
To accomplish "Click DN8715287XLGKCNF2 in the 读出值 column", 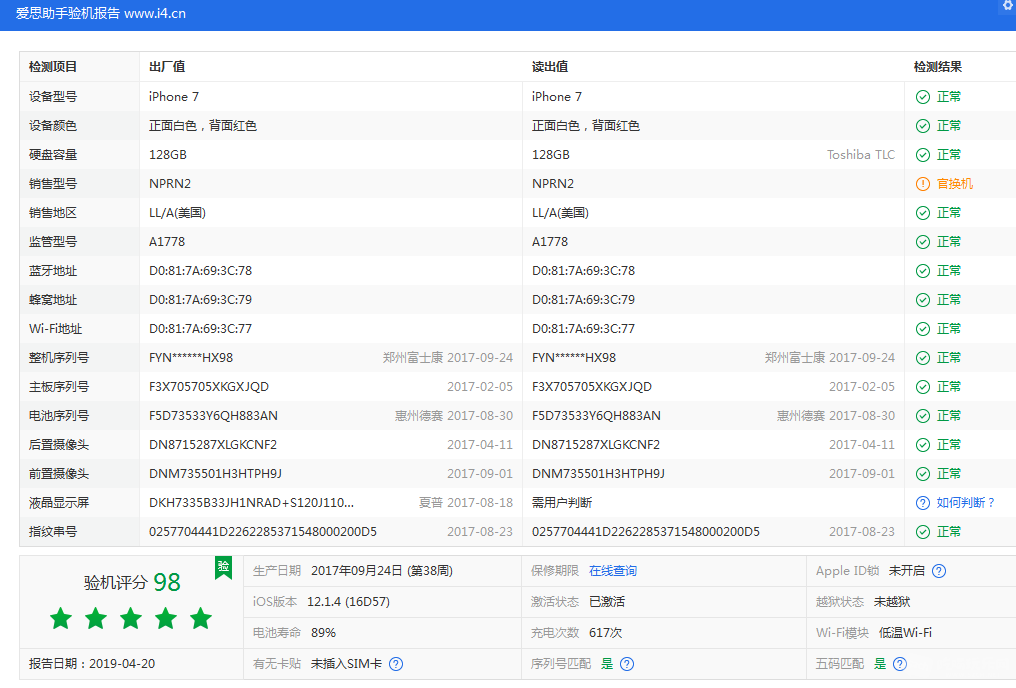I will [x=595, y=445].
